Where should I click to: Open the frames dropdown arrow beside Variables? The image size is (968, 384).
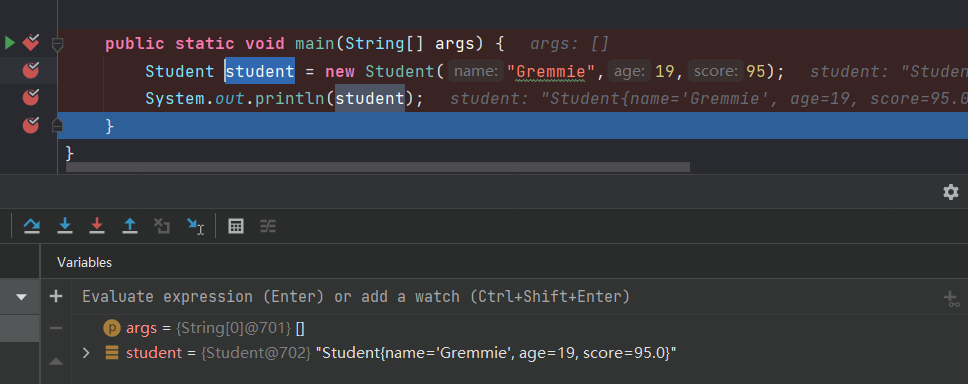coord(21,297)
